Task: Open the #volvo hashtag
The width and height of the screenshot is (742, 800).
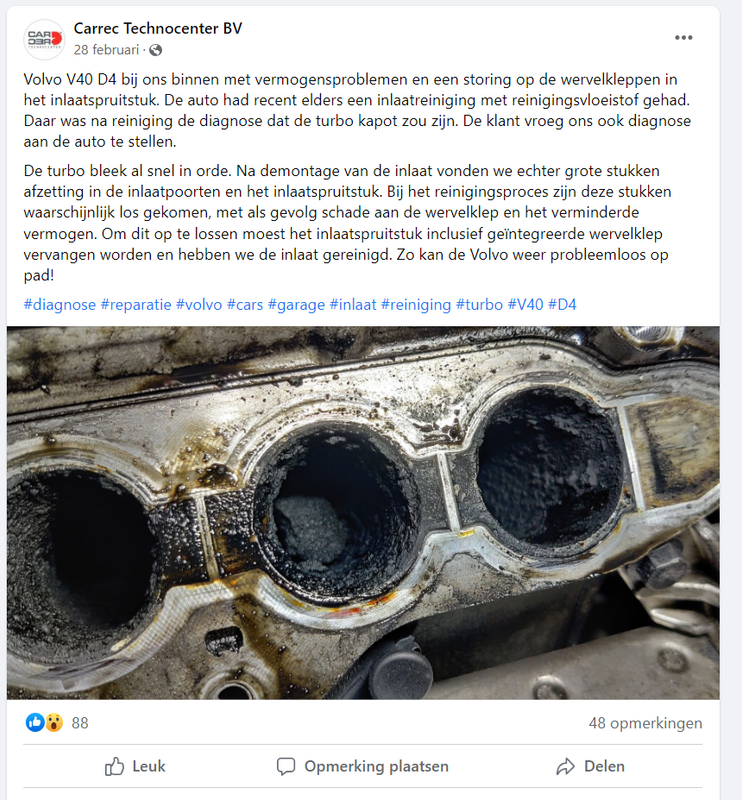Action: [199, 305]
